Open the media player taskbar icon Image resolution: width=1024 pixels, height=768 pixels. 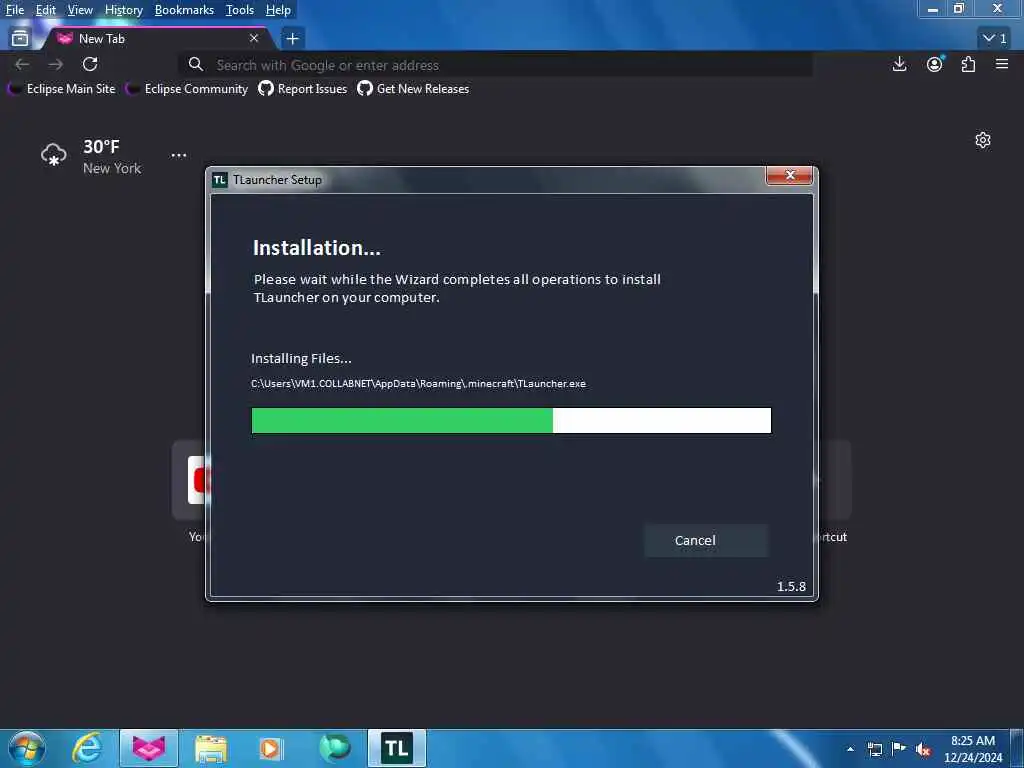(271, 748)
